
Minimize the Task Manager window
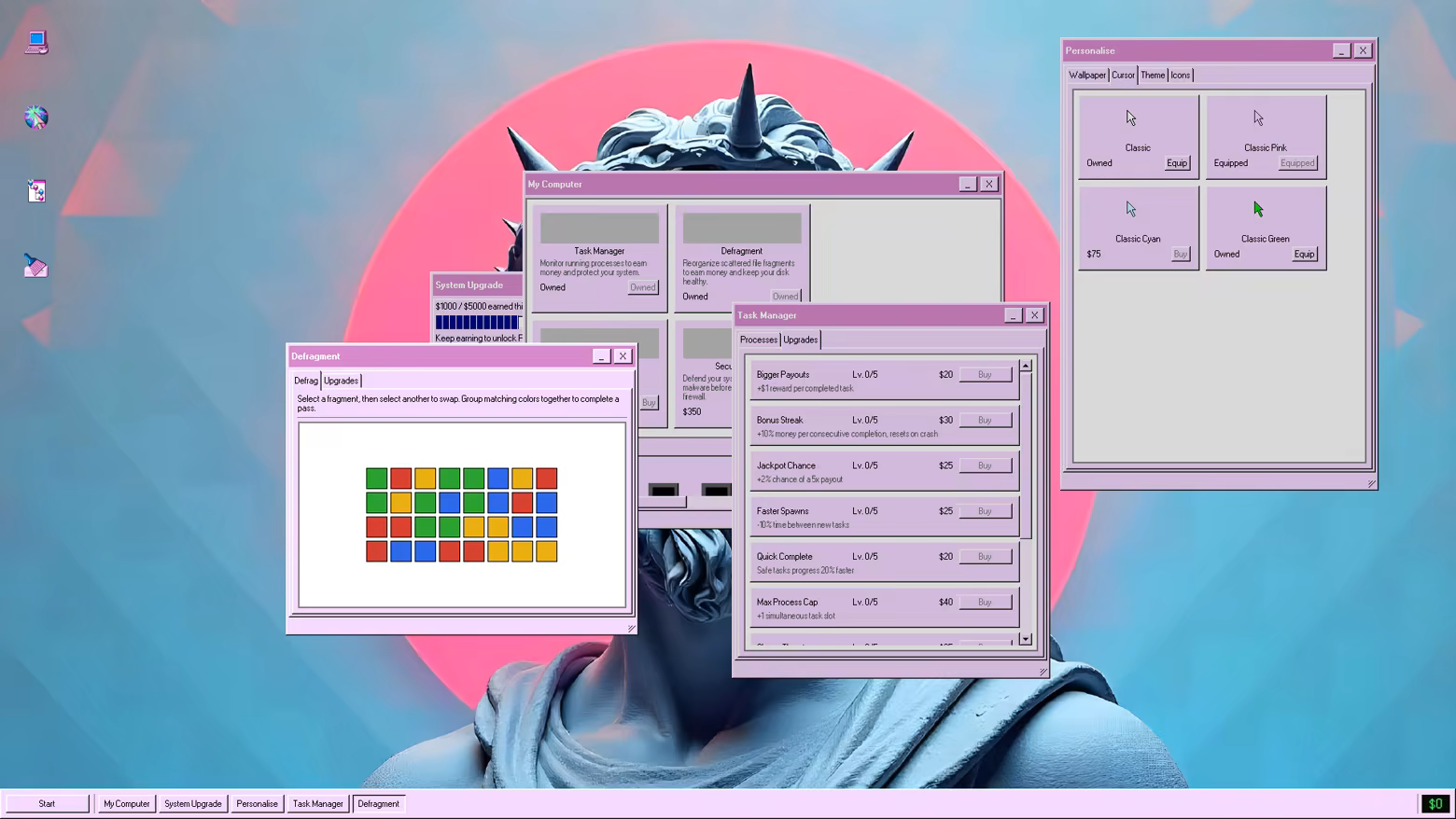1013,315
